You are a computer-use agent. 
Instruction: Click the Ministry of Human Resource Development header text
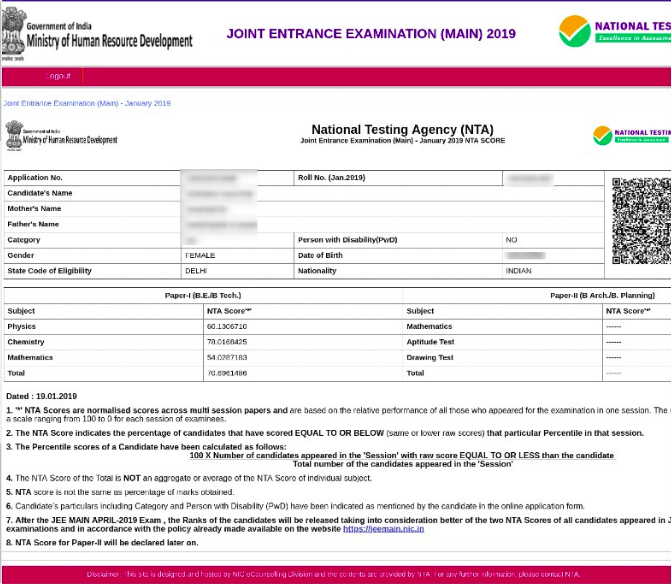110,41
